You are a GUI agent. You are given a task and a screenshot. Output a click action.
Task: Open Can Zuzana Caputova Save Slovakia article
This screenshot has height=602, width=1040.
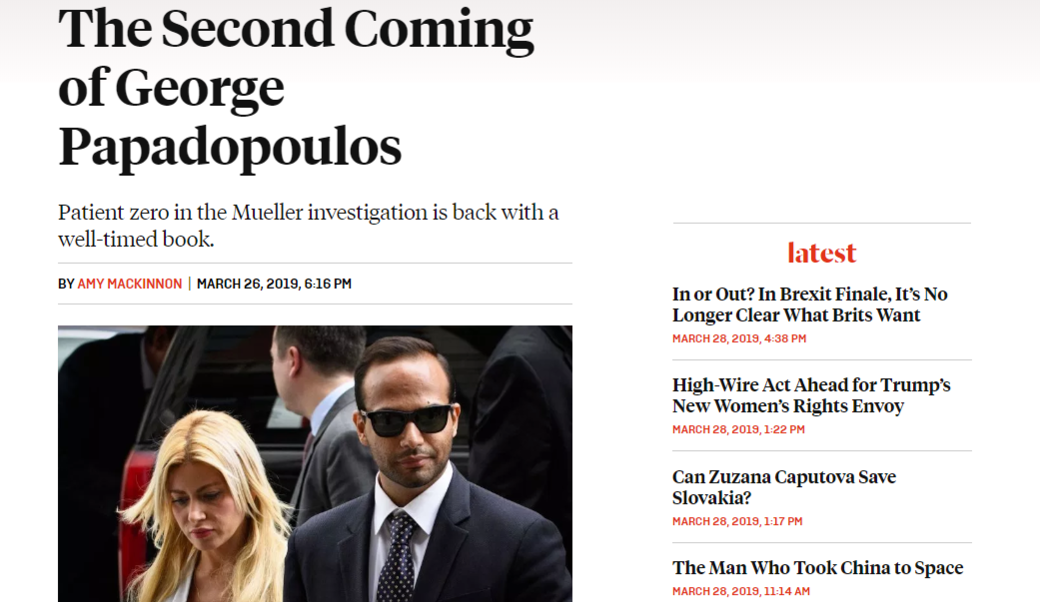(x=784, y=487)
